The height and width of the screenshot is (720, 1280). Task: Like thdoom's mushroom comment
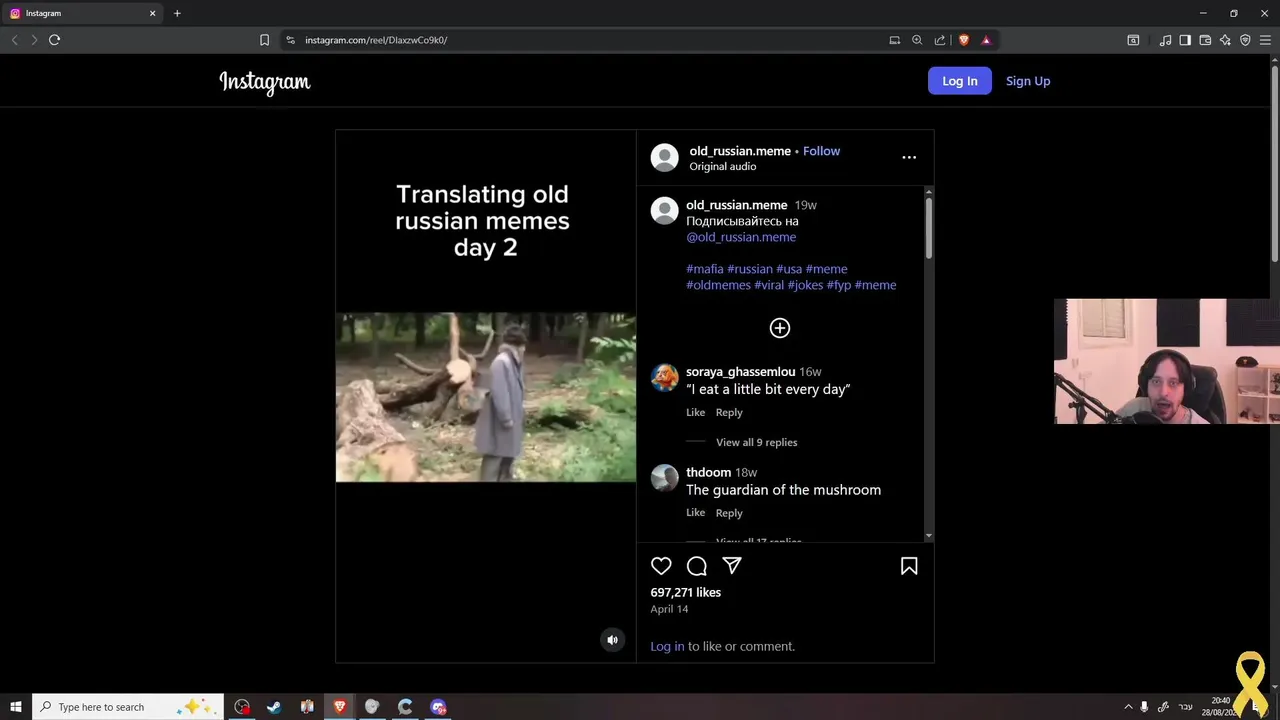coord(696,513)
